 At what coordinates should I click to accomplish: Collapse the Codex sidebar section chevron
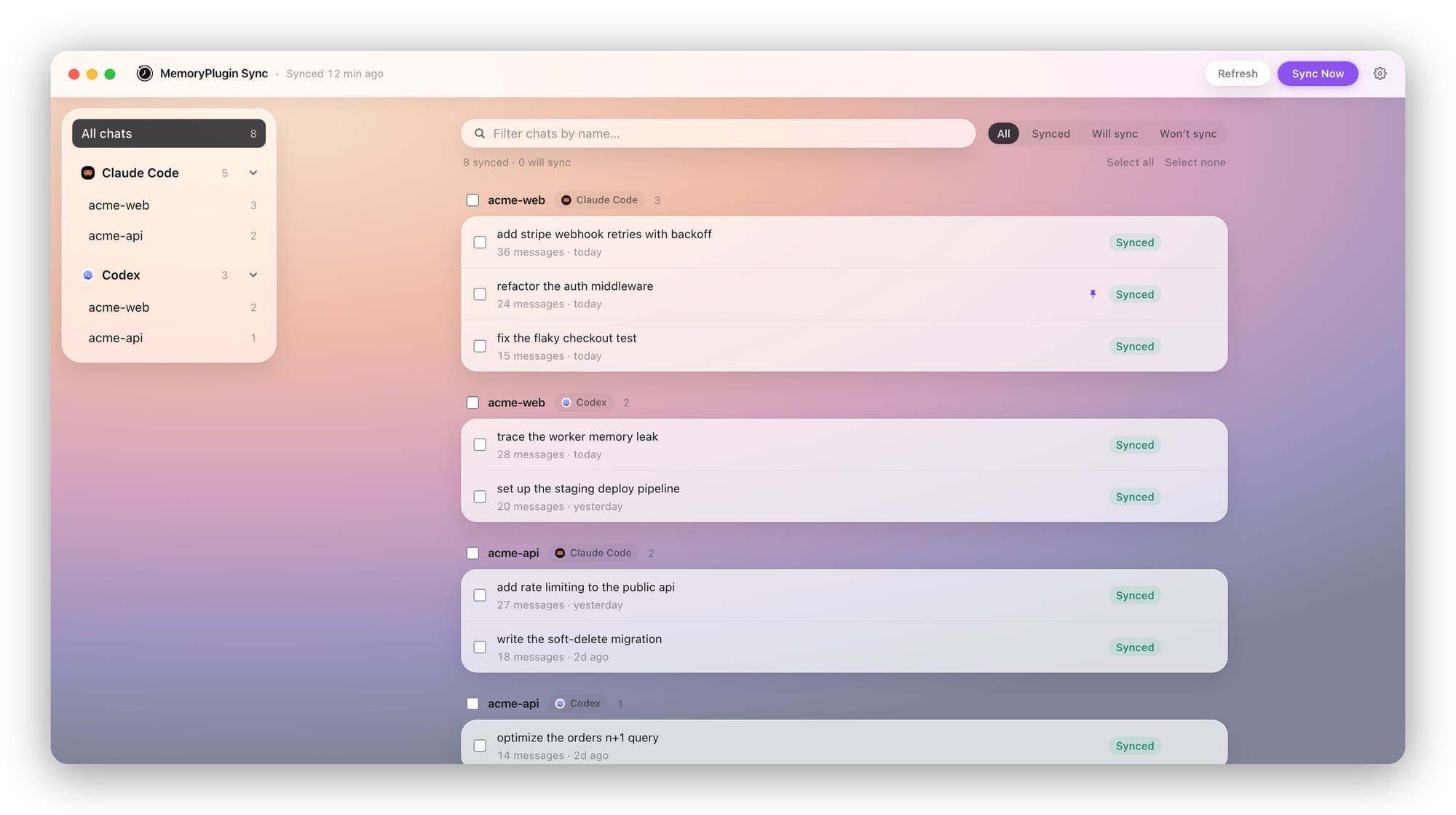point(253,275)
